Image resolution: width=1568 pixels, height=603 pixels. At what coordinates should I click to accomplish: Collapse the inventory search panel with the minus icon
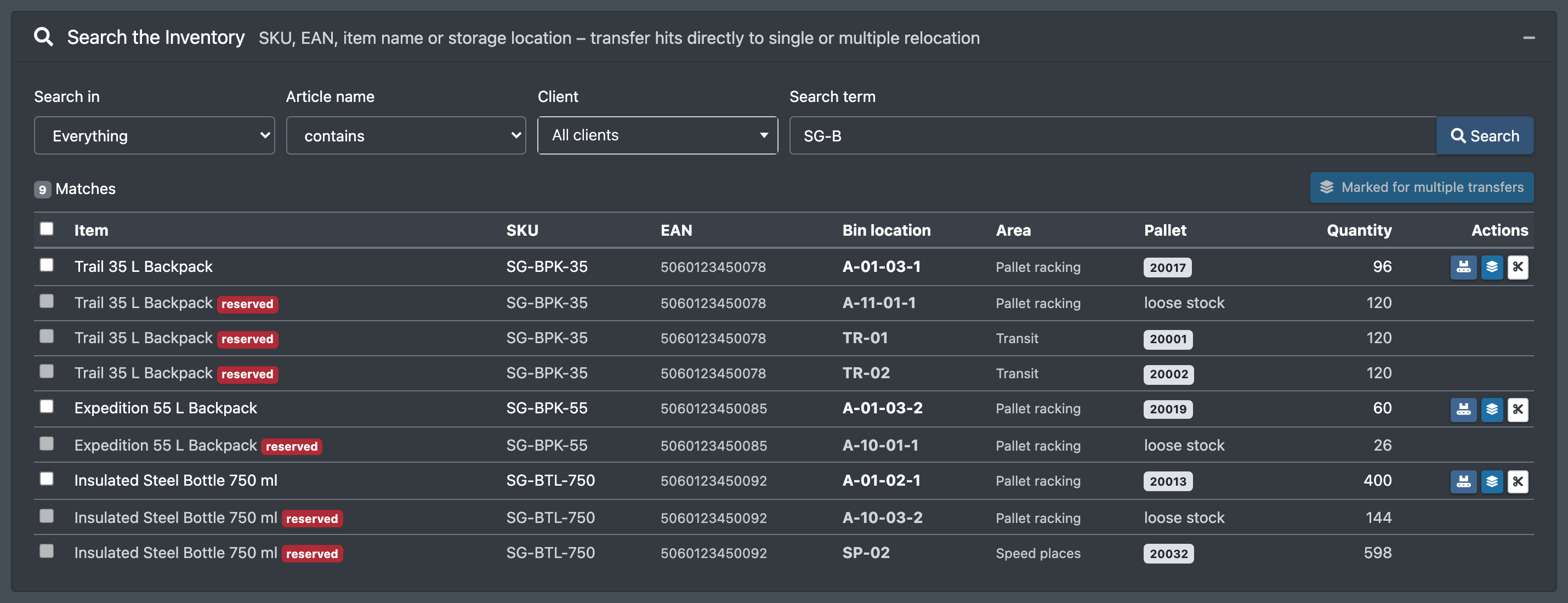tap(1529, 38)
